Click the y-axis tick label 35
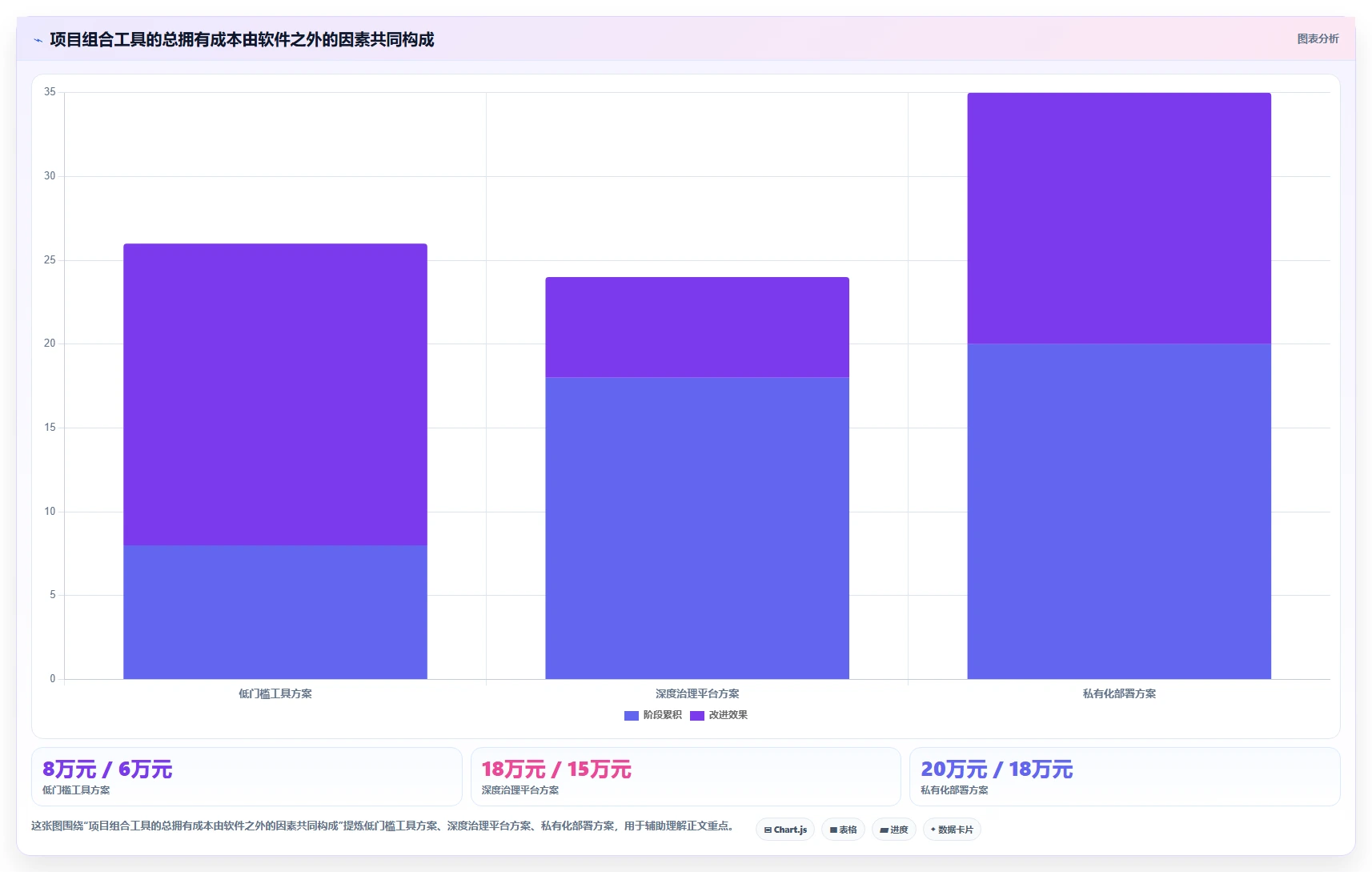Screen dimensions: 1372x872 pos(50,92)
